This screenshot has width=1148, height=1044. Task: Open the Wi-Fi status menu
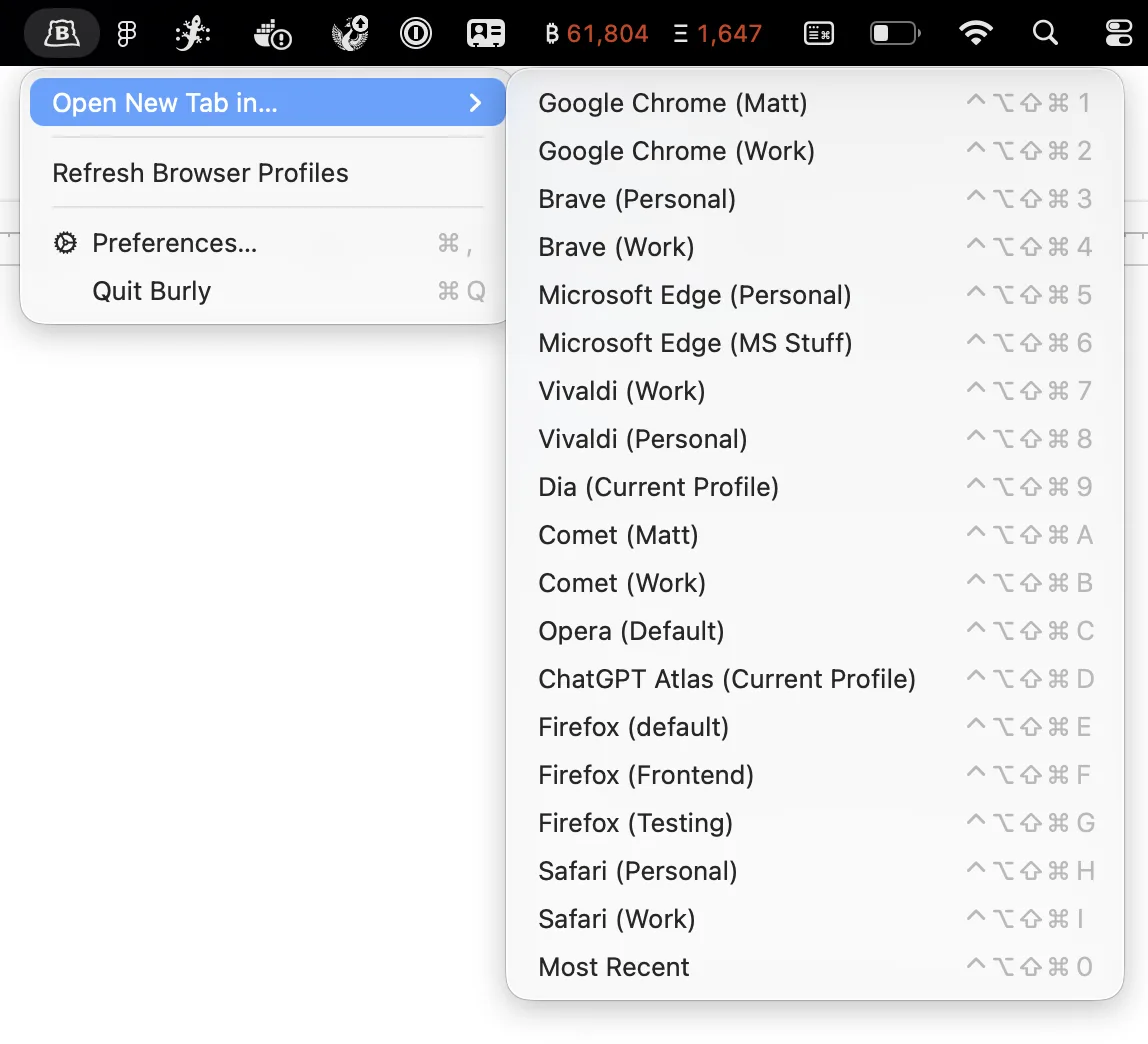[976, 33]
